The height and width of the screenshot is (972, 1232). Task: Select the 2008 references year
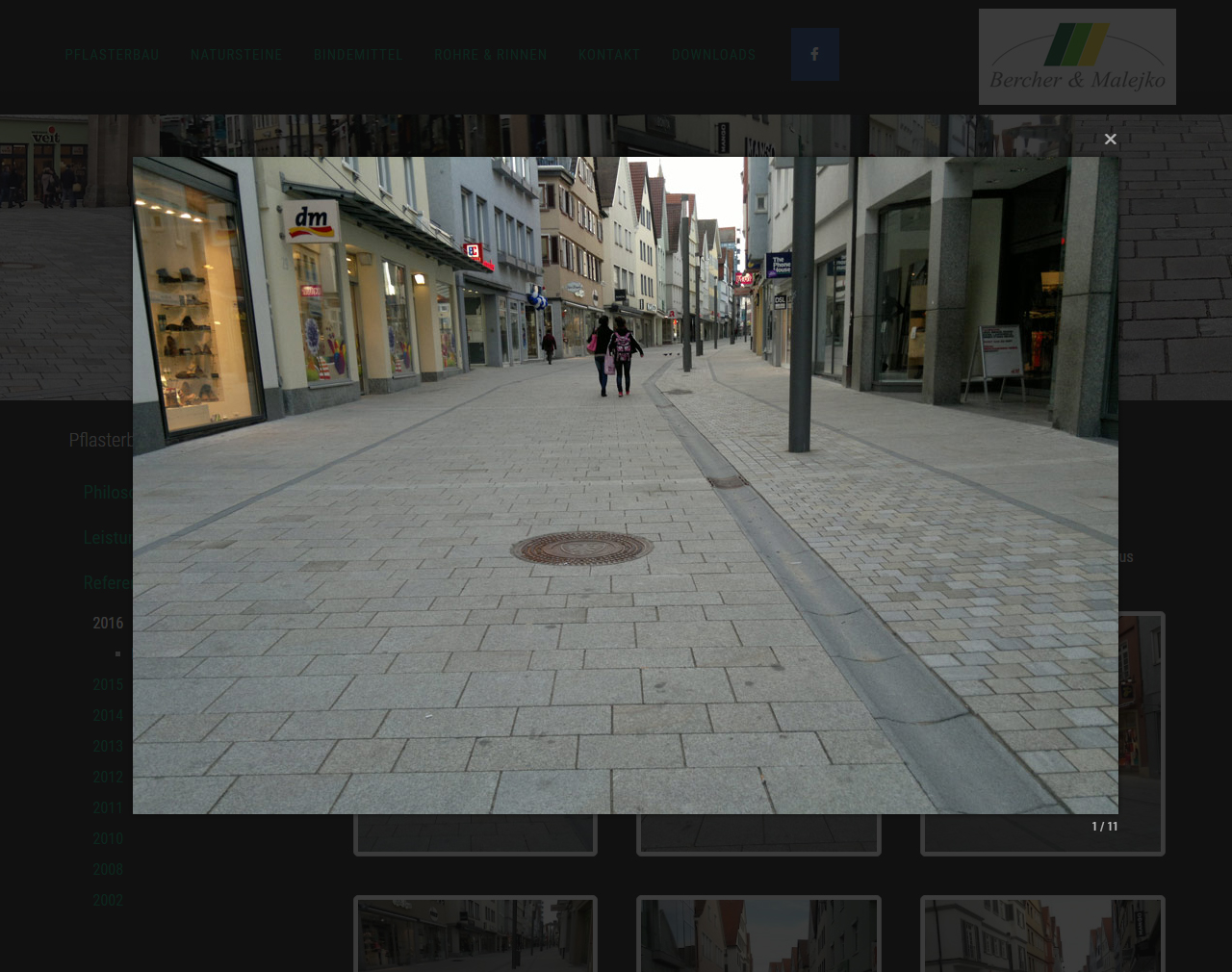(x=108, y=869)
